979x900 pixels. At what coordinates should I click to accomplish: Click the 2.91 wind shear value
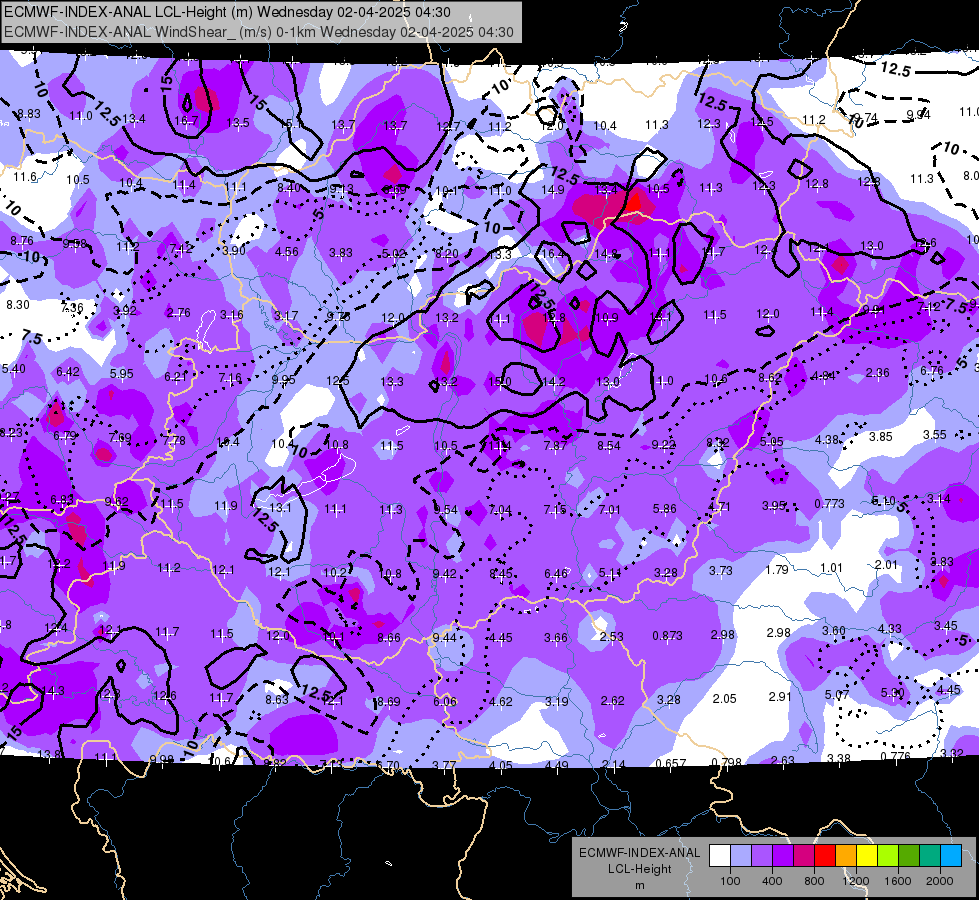pyautogui.click(x=780, y=696)
